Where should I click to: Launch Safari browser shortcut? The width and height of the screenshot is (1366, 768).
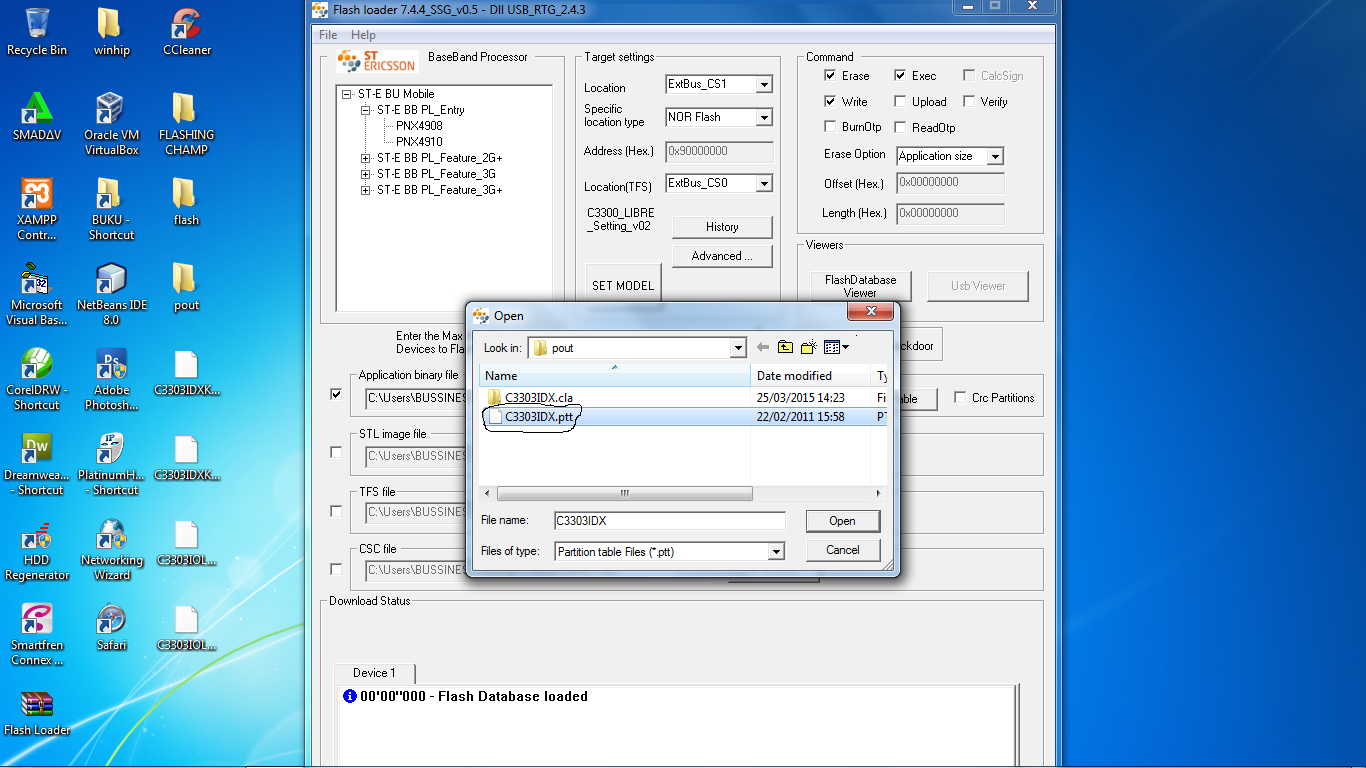pyautogui.click(x=111, y=627)
